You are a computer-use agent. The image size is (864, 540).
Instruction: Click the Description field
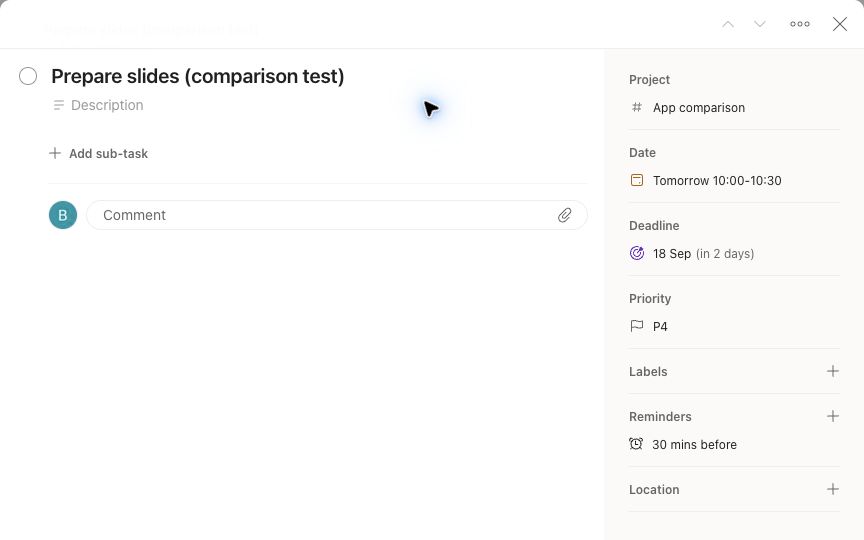(x=107, y=105)
